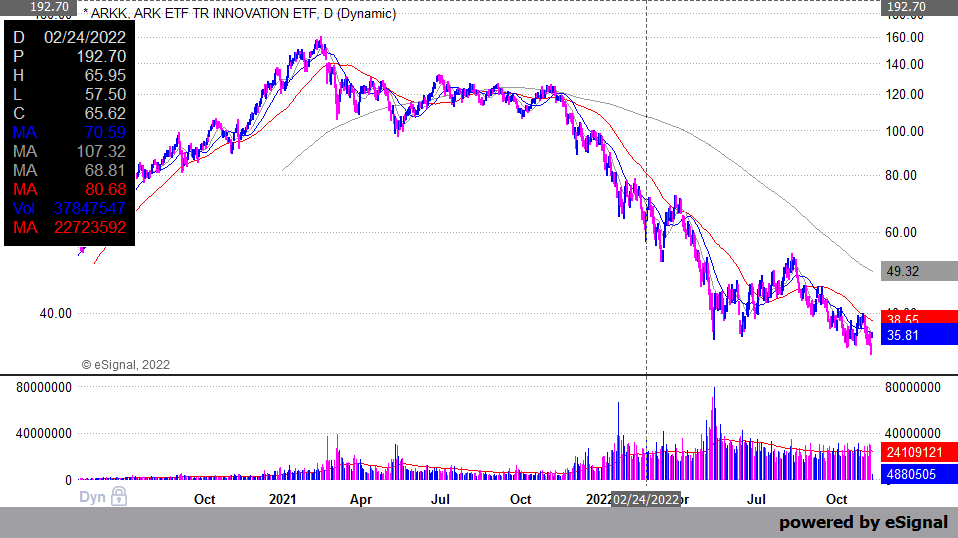Click the Apr time axis label

point(360,500)
